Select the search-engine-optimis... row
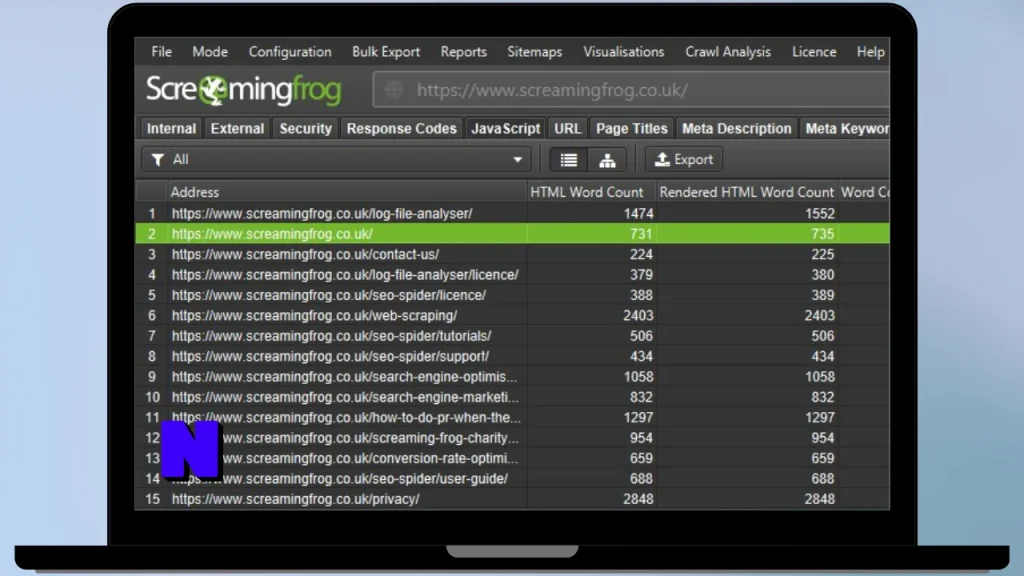 point(512,377)
